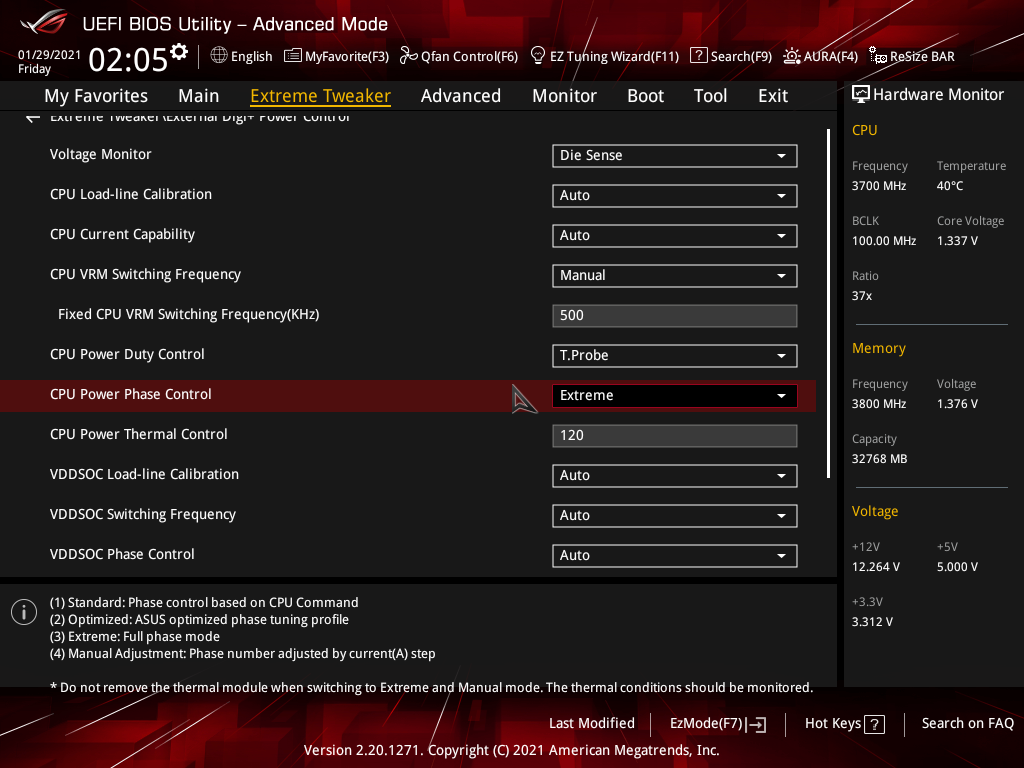Select the CPU Current Capability row label

click(122, 234)
